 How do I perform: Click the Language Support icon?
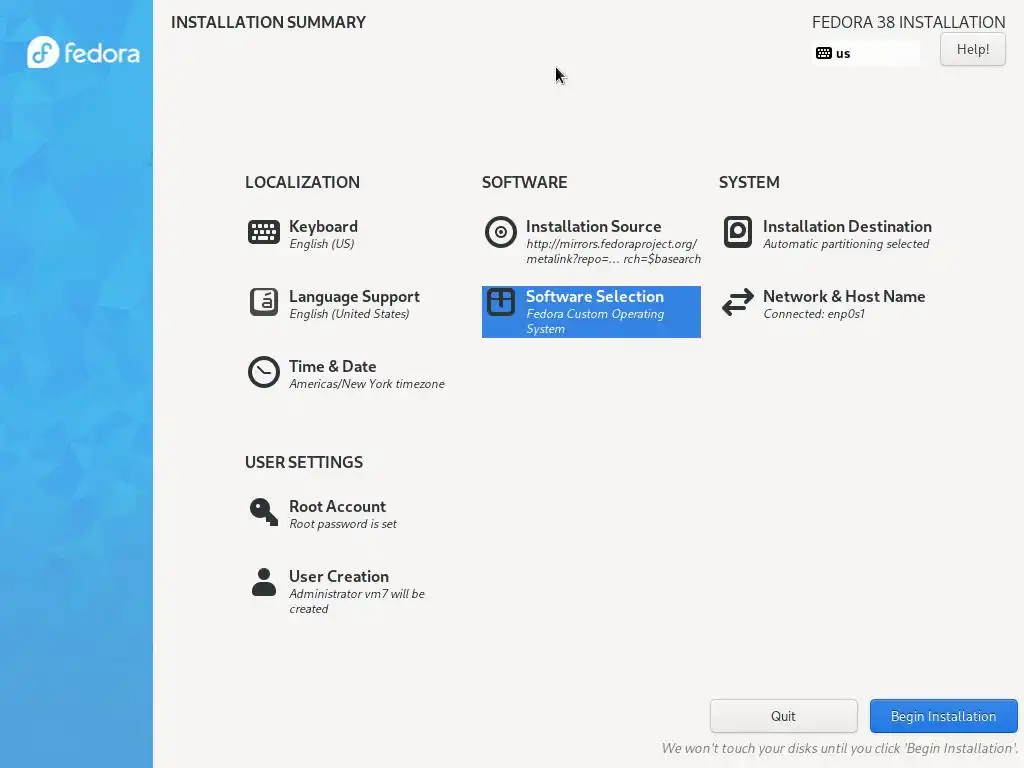[x=264, y=302]
